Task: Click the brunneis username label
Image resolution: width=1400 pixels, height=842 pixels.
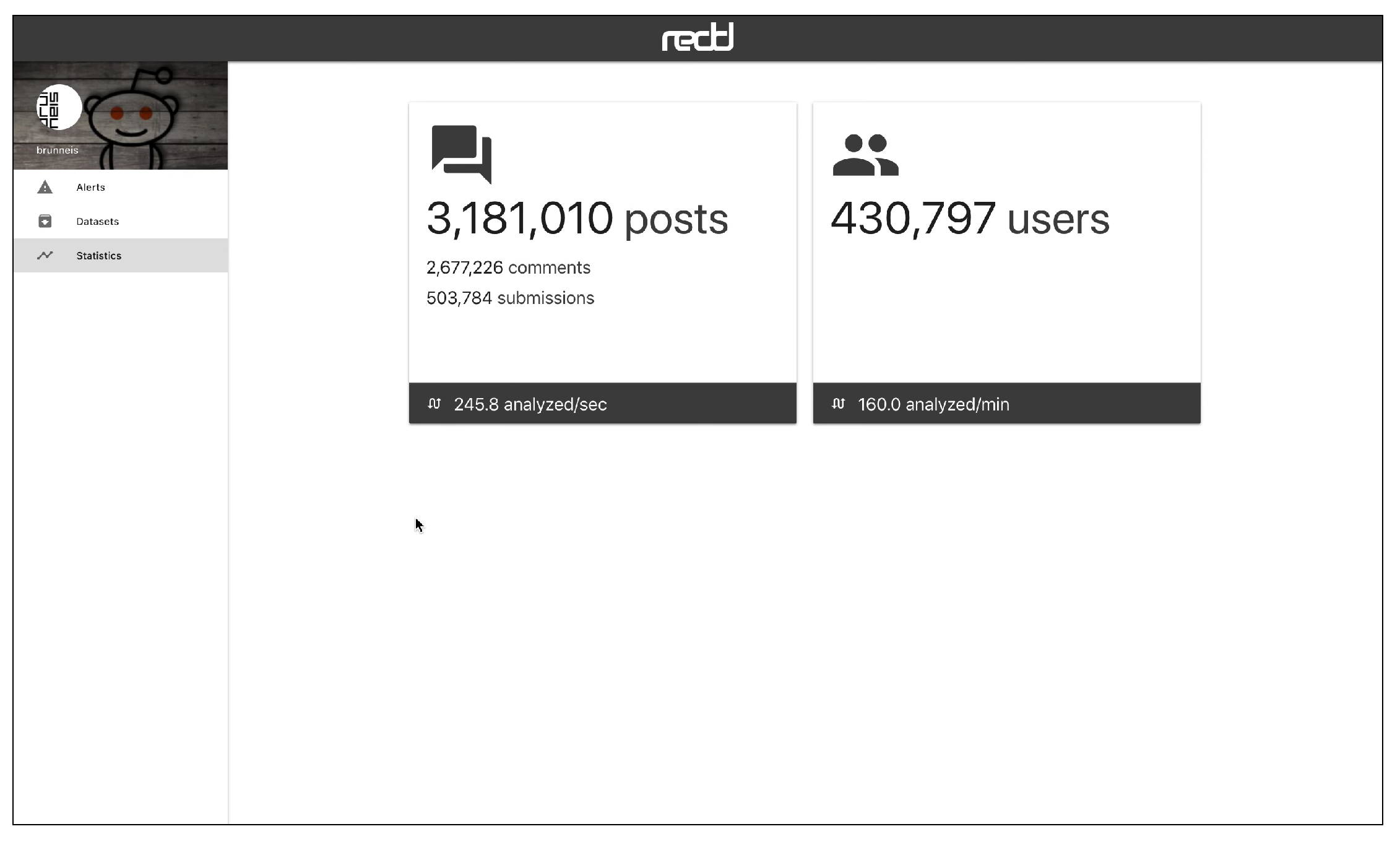Action: pyautogui.click(x=57, y=150)
